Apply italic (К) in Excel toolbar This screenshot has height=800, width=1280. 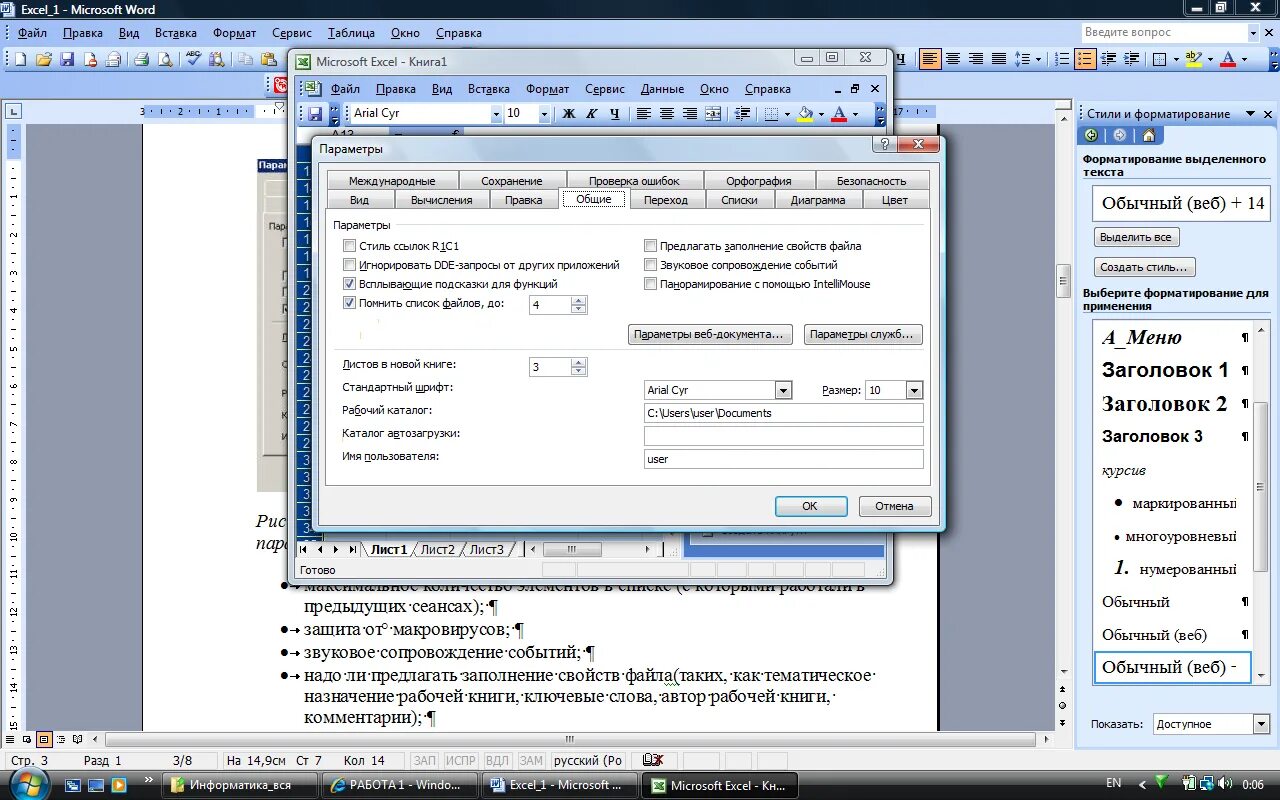tap(592, 114)
